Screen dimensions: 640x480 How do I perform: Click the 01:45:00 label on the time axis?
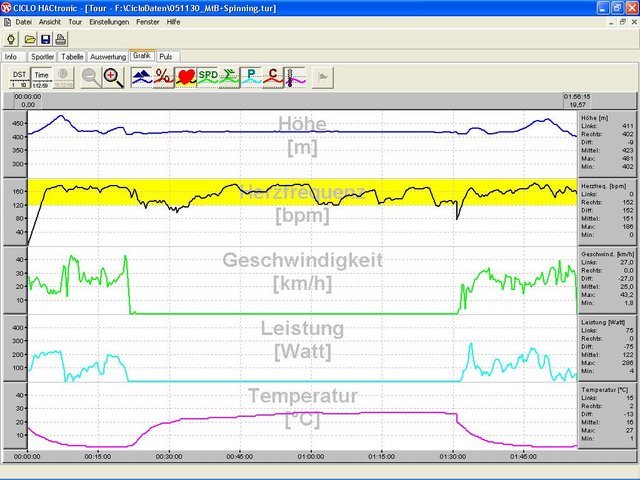(524, 456)
